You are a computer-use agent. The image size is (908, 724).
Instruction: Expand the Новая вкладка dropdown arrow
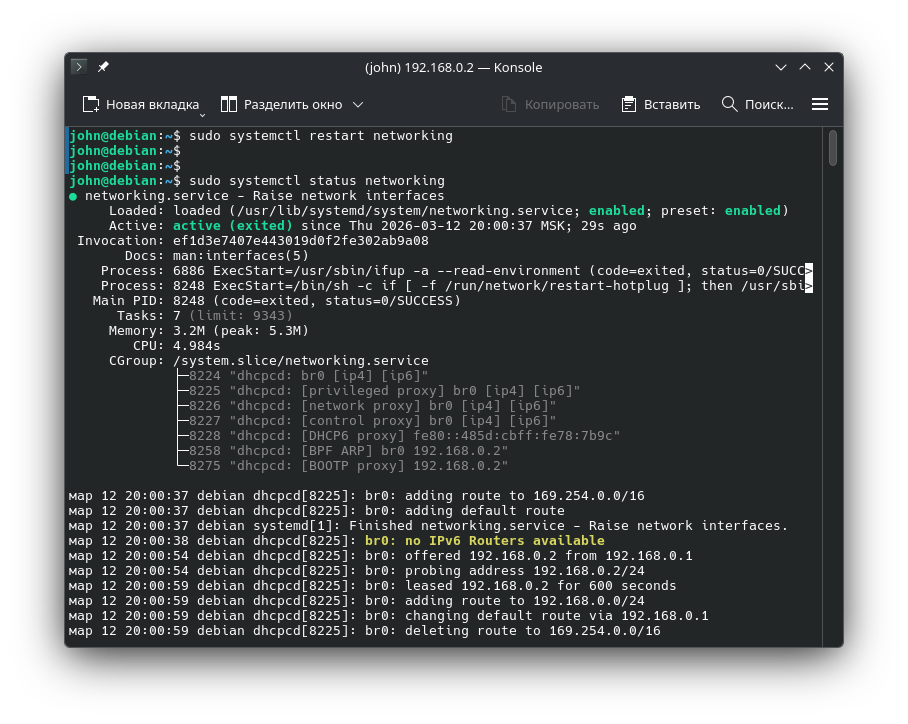tap(203, 116)
